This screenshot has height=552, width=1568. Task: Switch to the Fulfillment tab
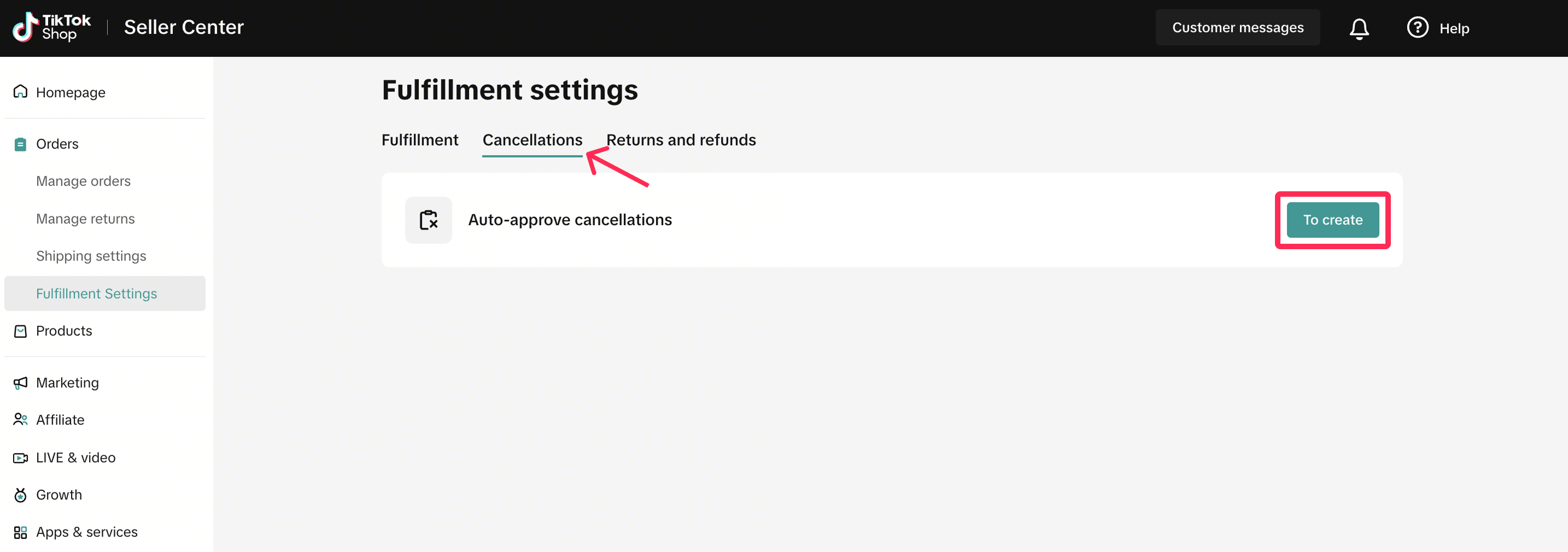pos(419,140)
